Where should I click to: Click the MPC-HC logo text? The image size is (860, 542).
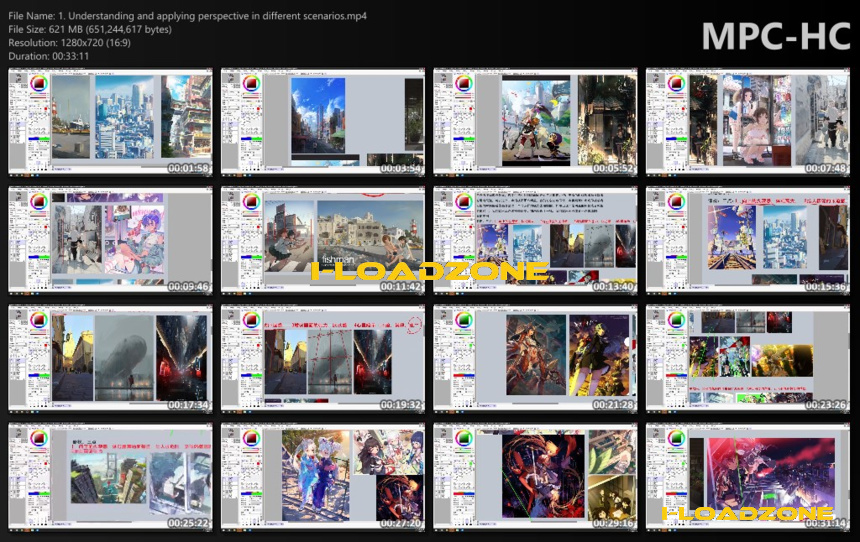(x=776, y=36)
